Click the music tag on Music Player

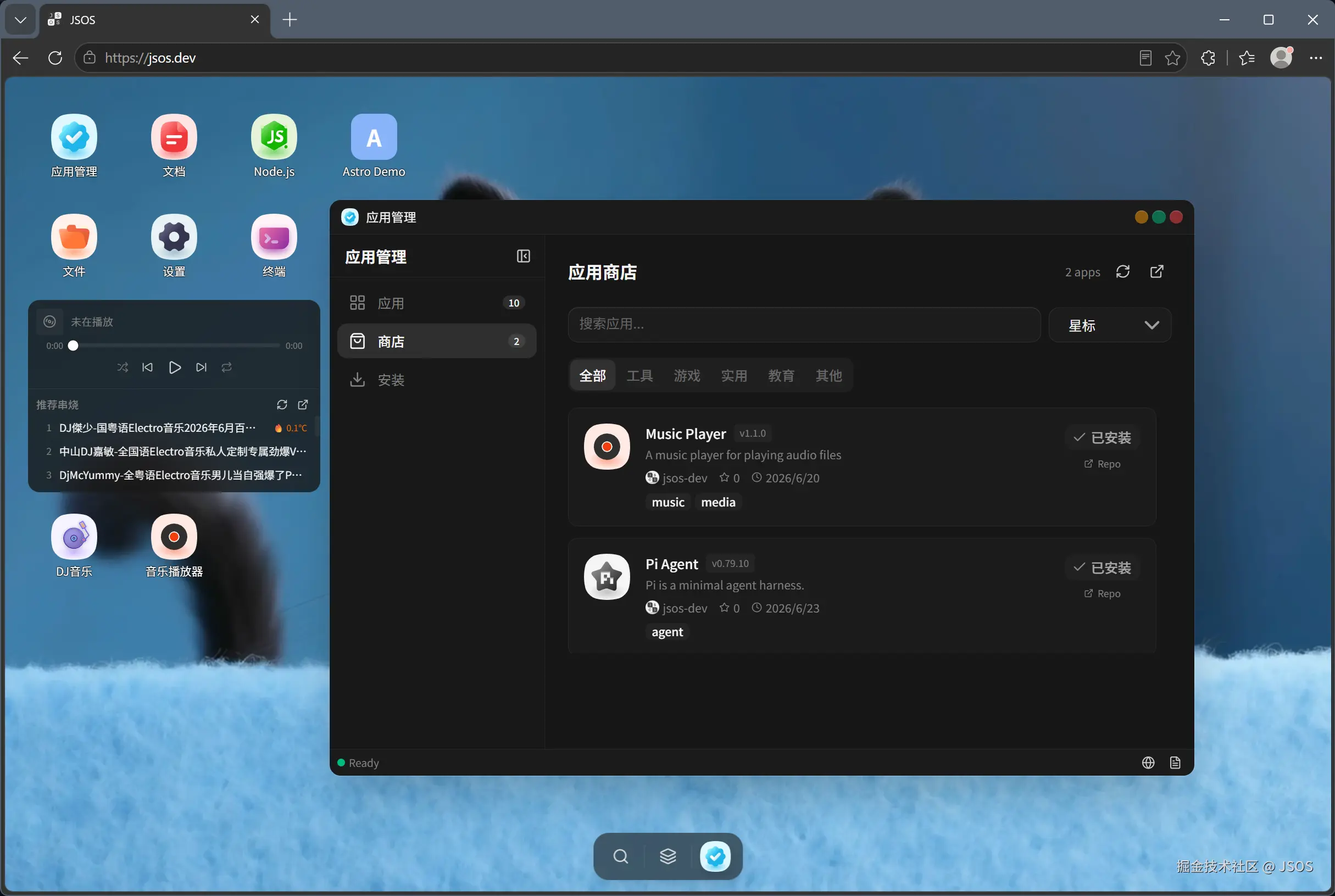pyautogui.click(x=668, y=502)
